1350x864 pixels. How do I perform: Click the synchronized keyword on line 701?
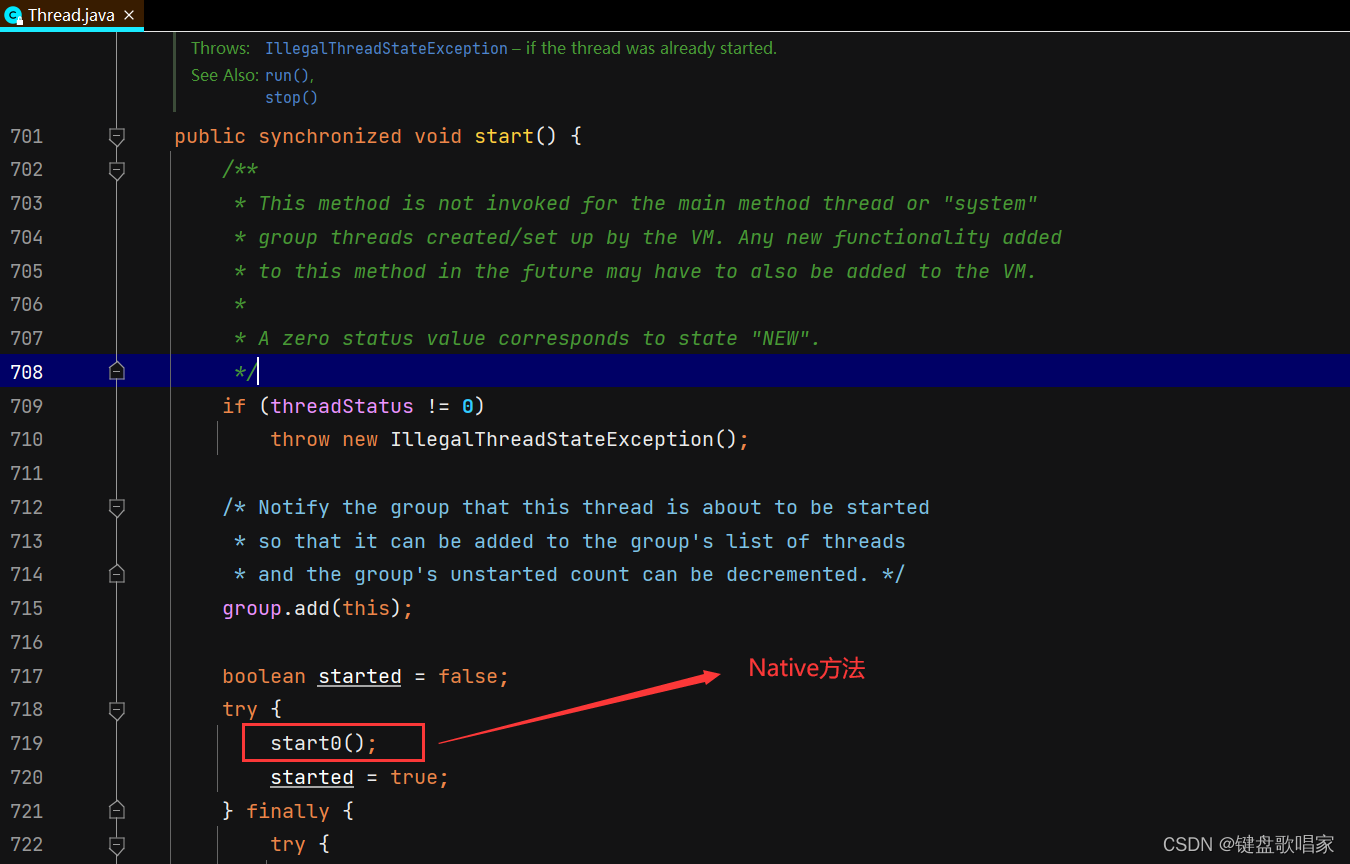tap(330, 136)
